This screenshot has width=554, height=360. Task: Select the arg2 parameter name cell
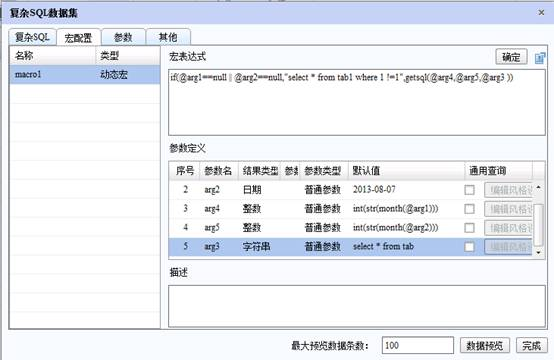[x=212, y=190]
